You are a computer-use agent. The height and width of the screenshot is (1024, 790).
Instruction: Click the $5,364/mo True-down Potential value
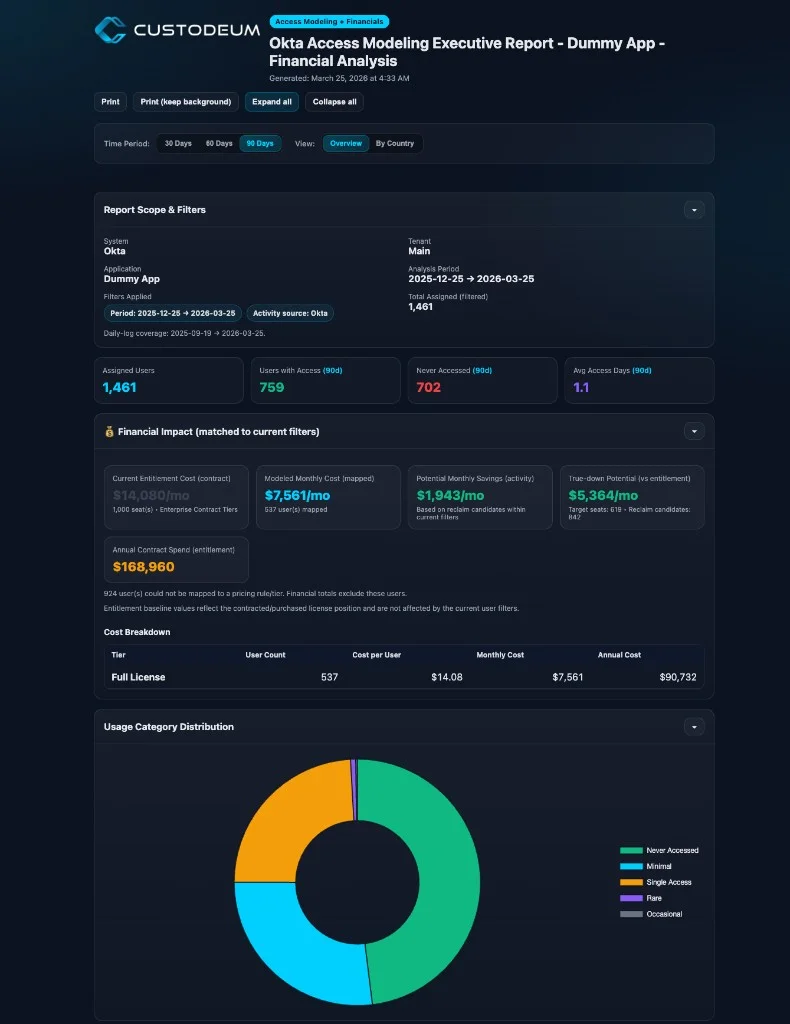pyautogui.click(x=603, y=496)
